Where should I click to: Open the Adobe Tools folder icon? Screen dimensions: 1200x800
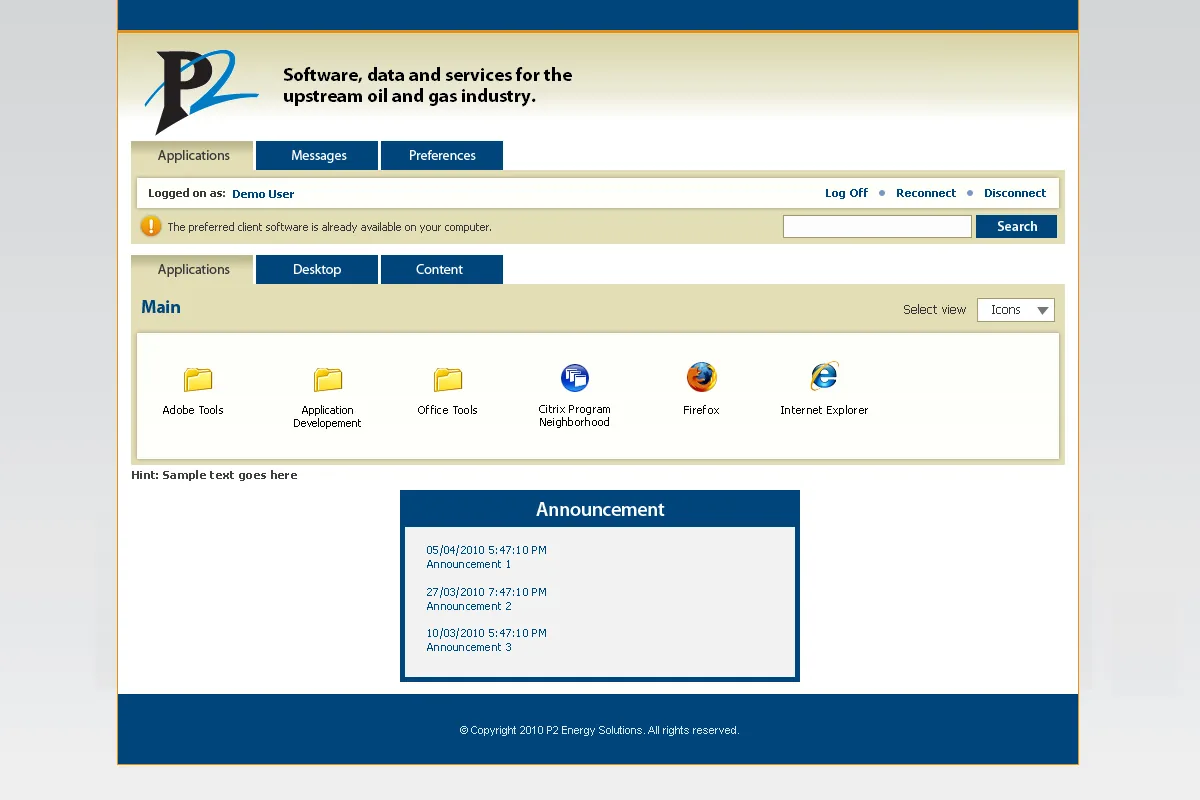click(x=198, y=379)
